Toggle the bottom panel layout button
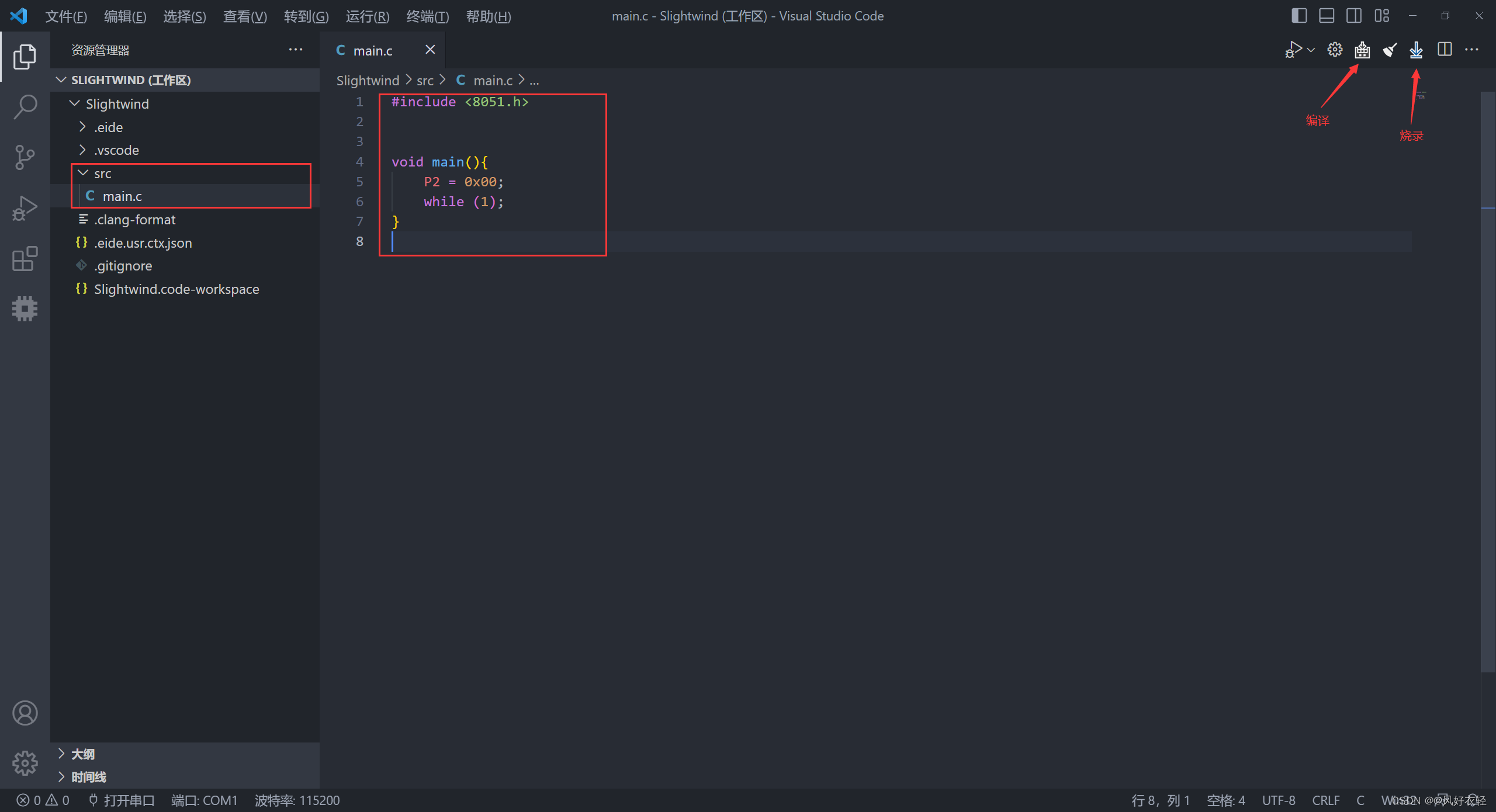 click(1327, 16)
